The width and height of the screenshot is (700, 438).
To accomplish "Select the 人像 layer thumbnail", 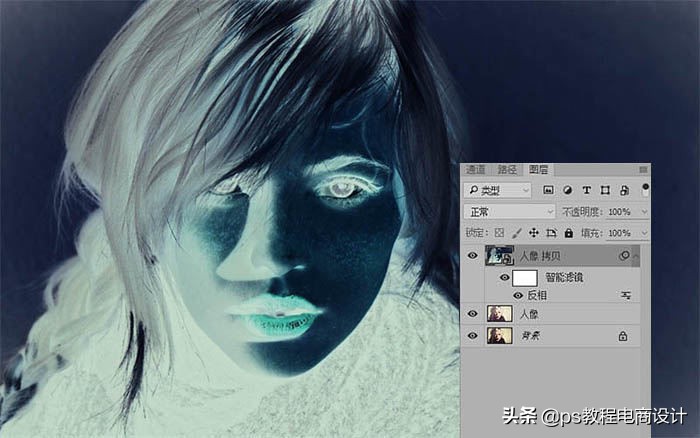I will 498,314.
